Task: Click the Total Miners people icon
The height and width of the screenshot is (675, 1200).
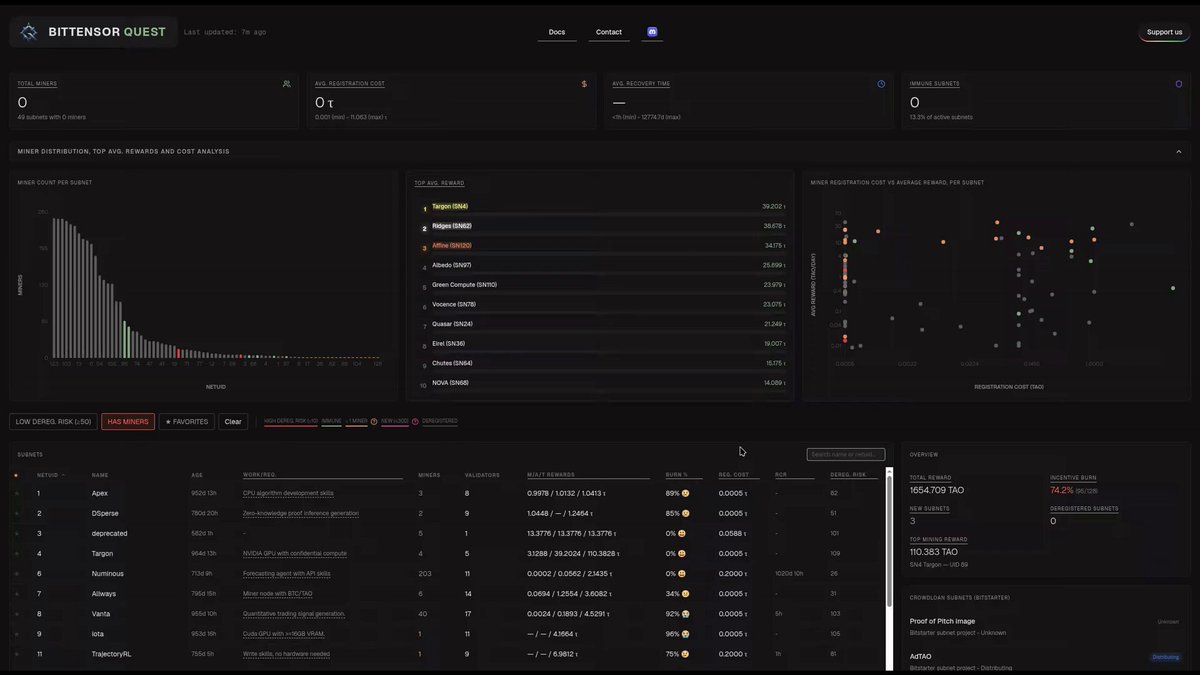Action: (287, 84)
